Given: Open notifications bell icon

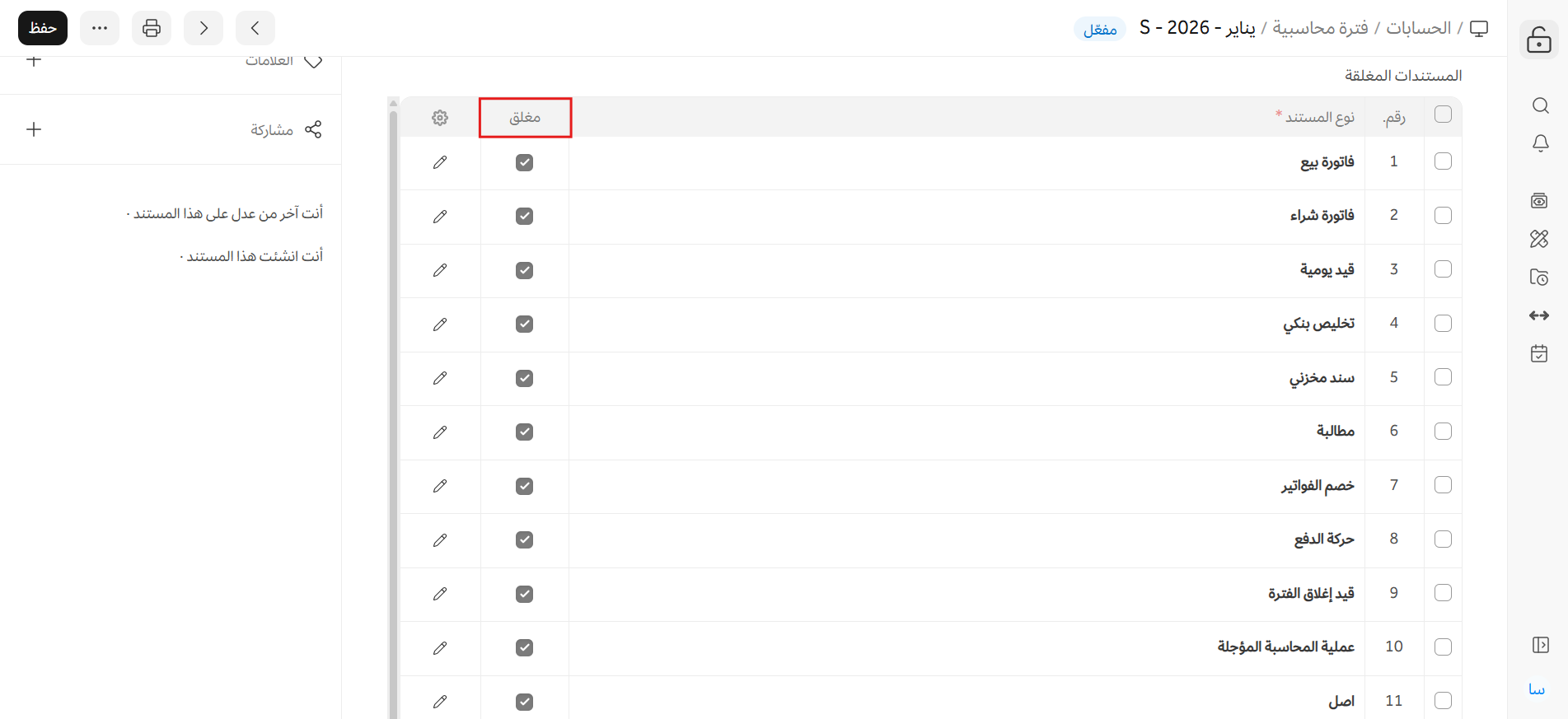Looking at the screenshot, I should [1539, 143].
